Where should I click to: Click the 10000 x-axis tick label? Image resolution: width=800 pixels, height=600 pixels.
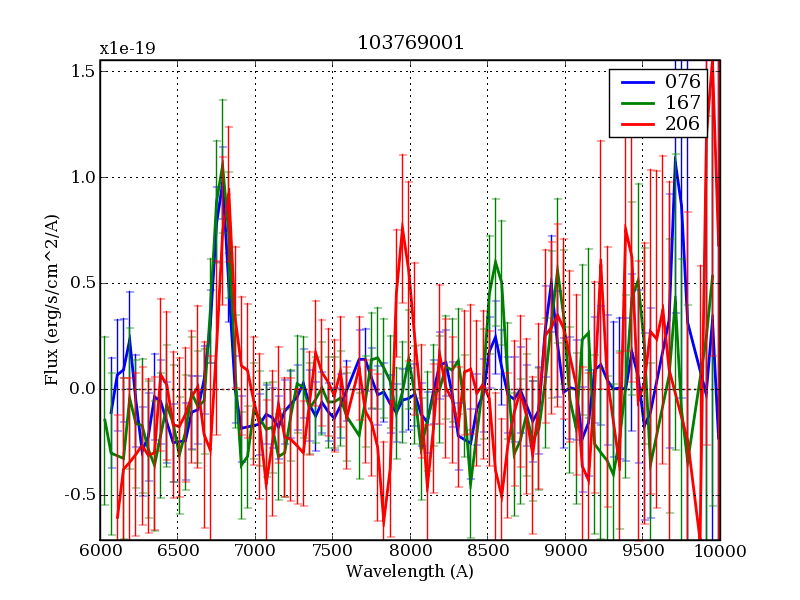click(719, 551)
